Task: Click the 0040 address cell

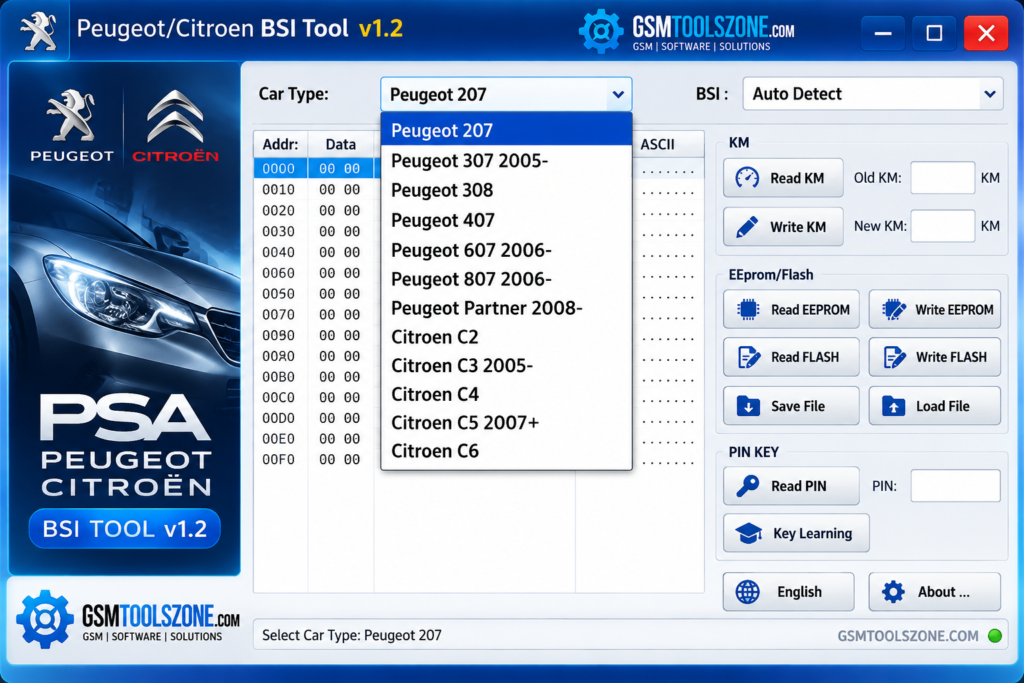Action: coord(278,252)
